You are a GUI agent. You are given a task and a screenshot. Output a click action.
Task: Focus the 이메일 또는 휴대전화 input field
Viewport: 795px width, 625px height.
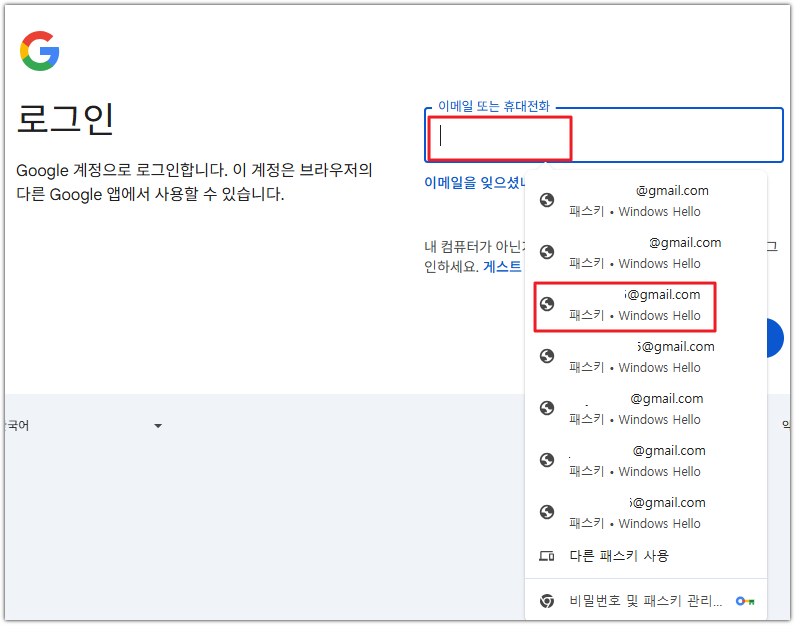603,136
